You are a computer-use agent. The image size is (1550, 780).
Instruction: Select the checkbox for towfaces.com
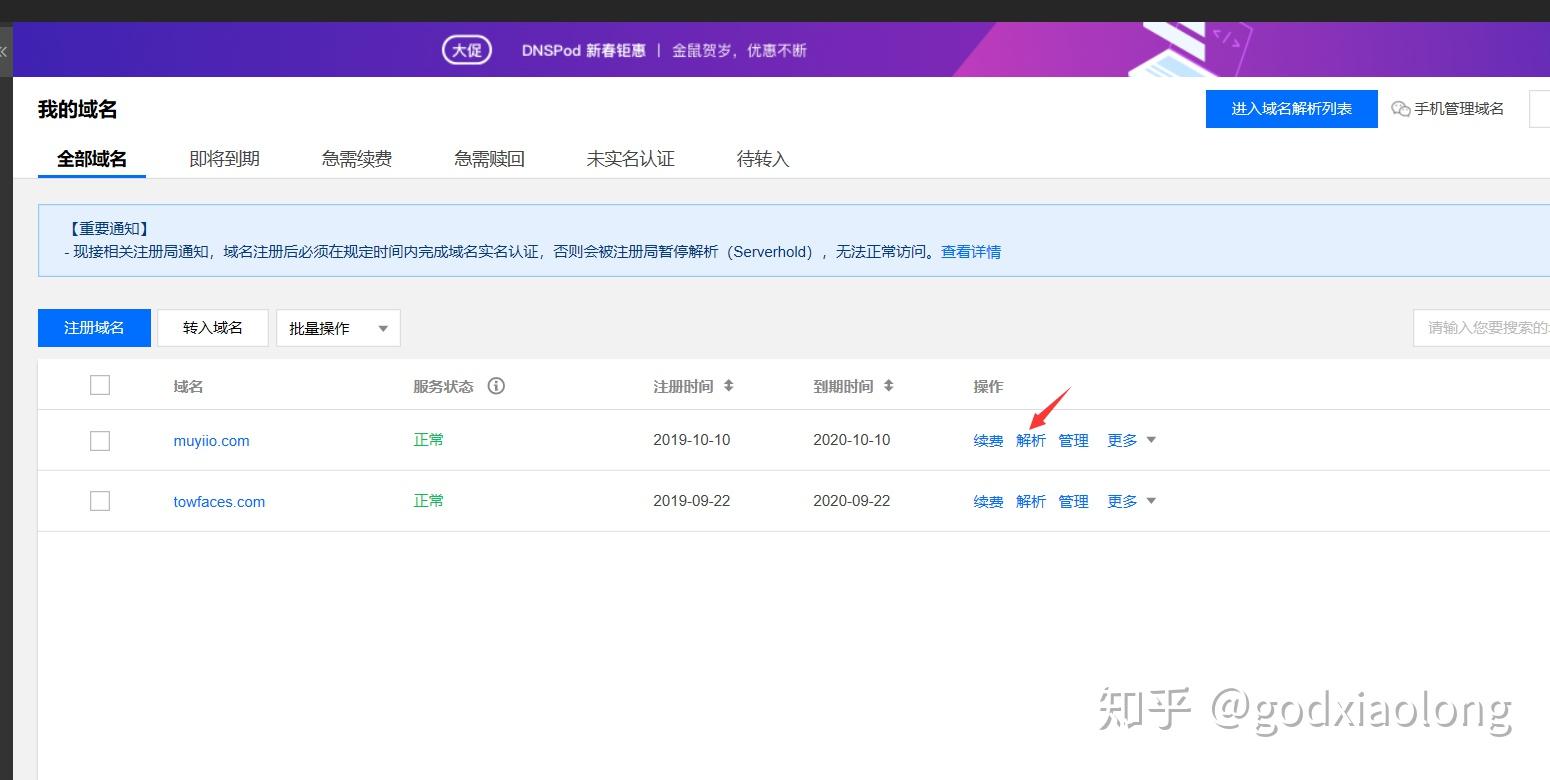click(x=99, y=501)
